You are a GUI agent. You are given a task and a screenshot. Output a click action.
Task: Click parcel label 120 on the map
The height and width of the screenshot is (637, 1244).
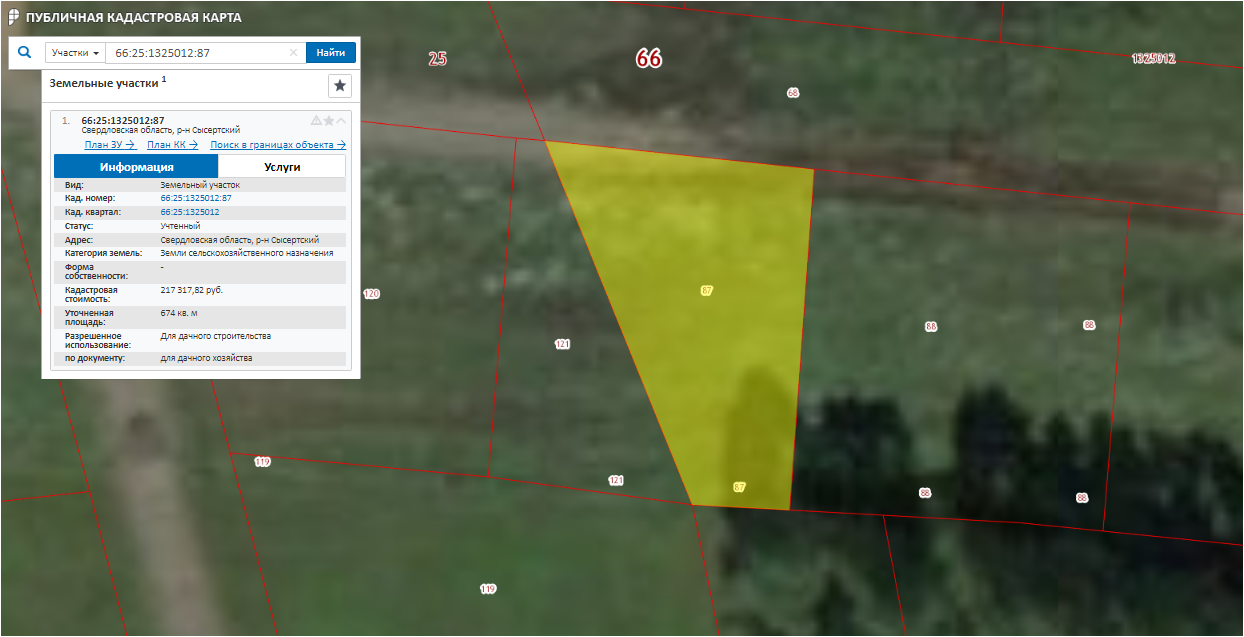(x=371, y=294)
